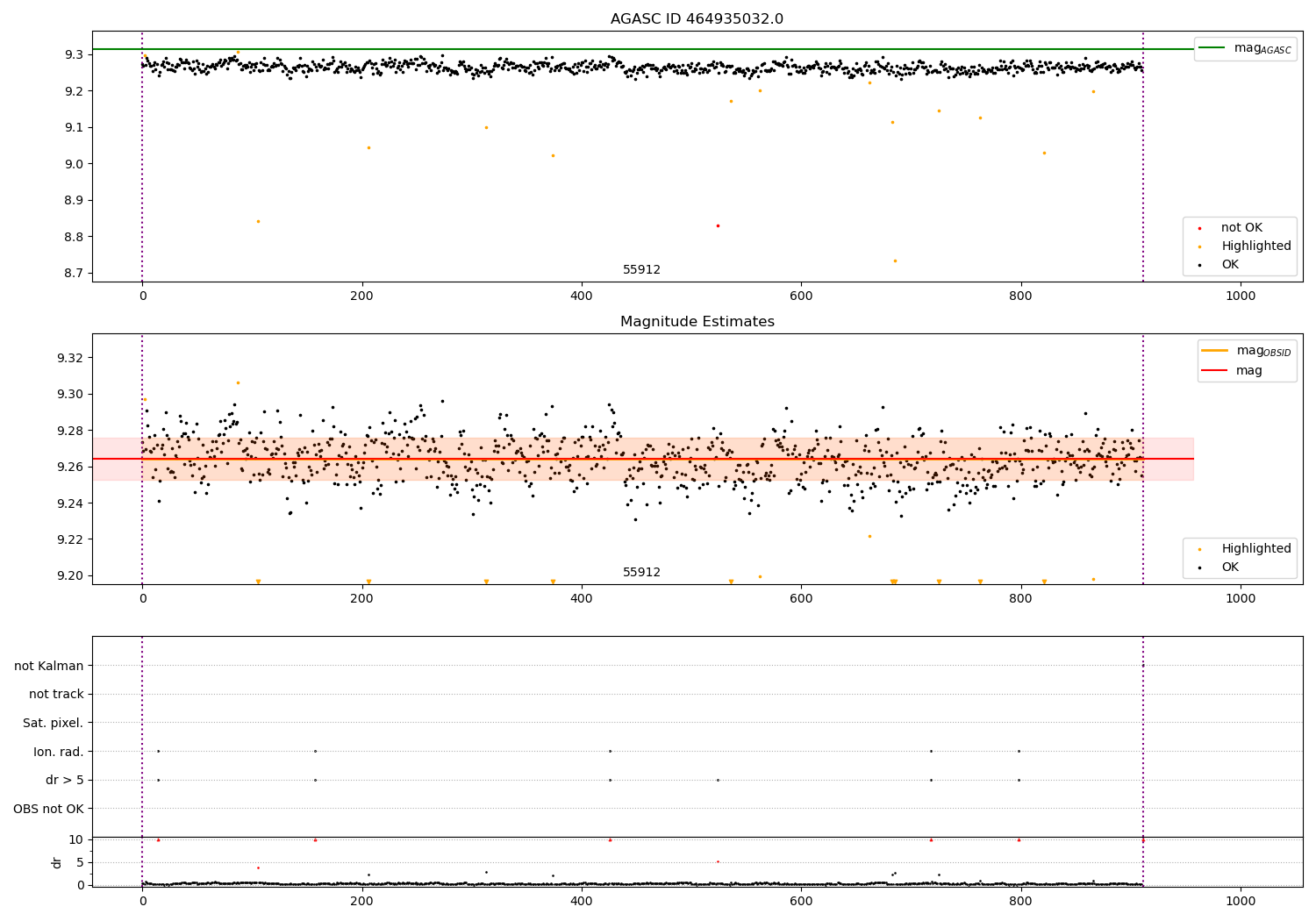Click the 9.28 y-axis tick label
Viewport: 1316px width, 921px height.
tap(71, 431)
